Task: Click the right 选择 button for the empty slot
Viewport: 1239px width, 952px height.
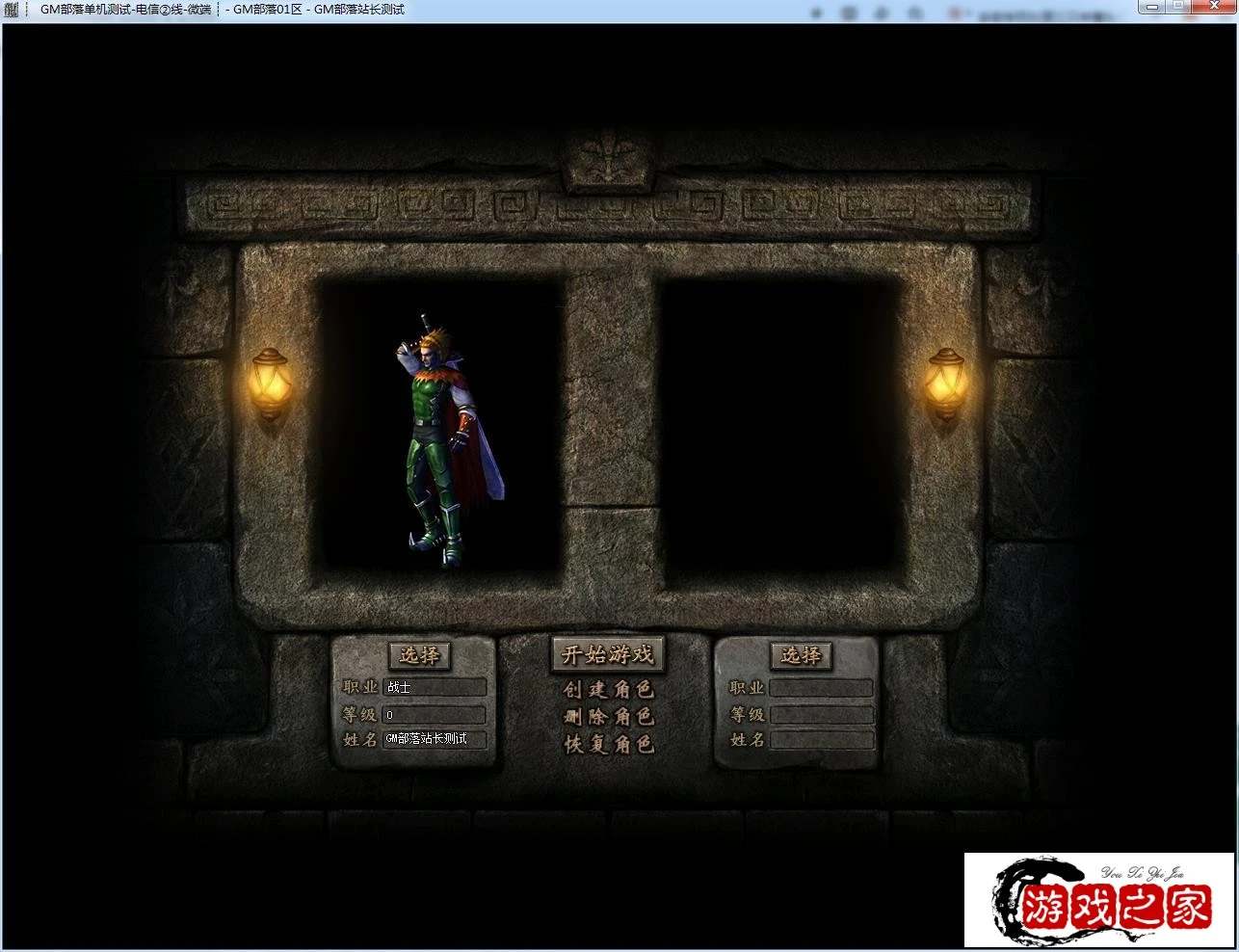Action: tap(801, 655)
